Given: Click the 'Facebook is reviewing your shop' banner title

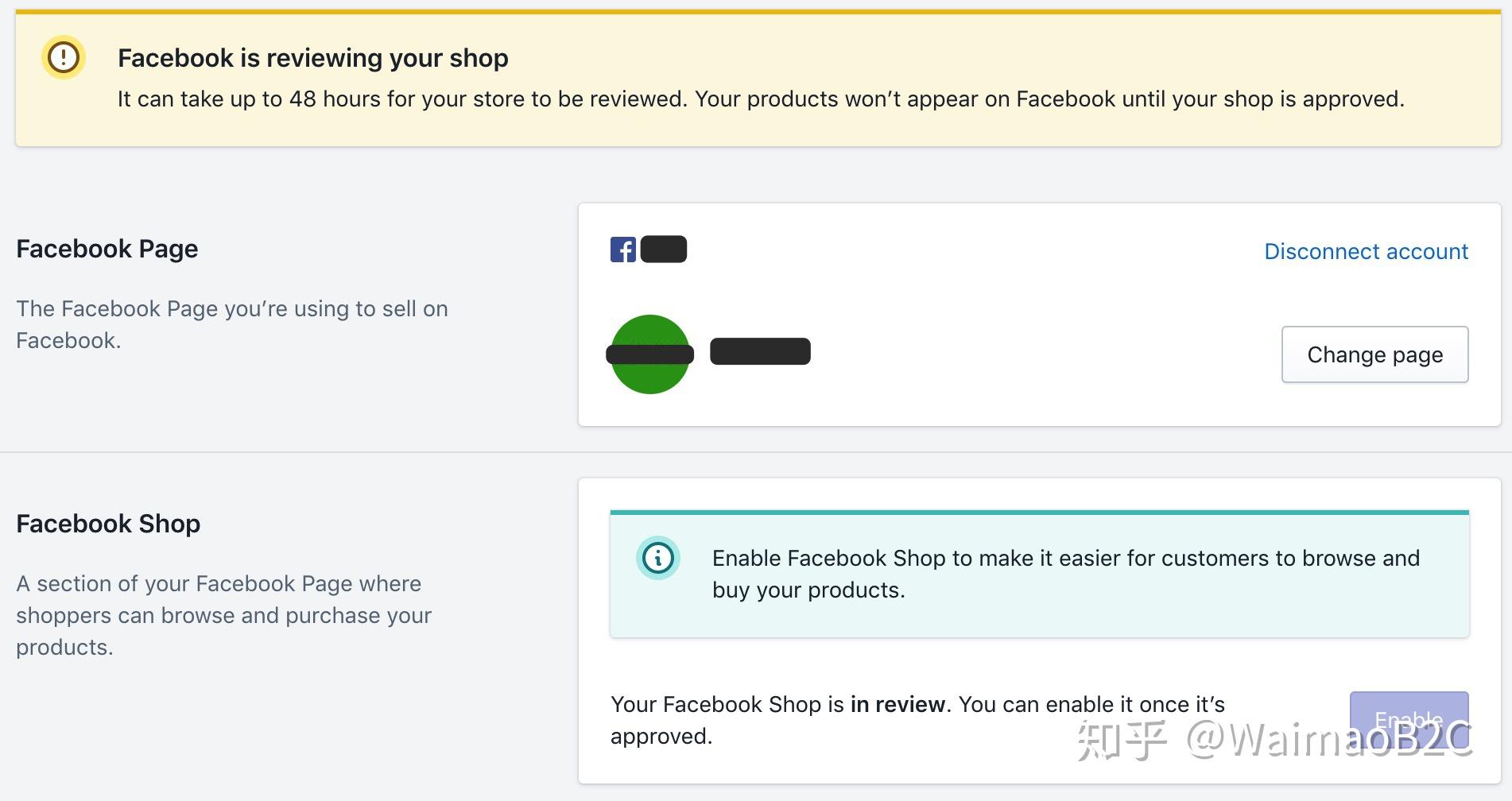Looking at the screenshot, I should (313, 58).
